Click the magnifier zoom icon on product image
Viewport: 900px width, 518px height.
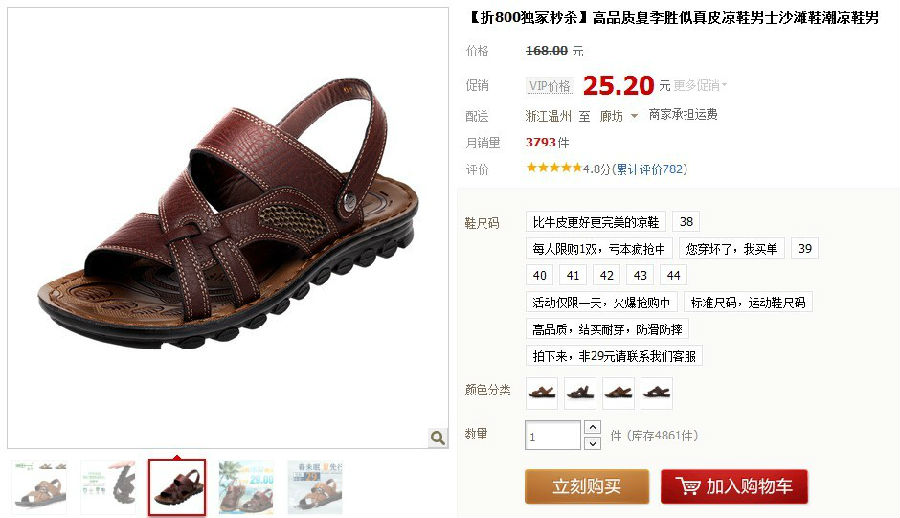(438, 438)
